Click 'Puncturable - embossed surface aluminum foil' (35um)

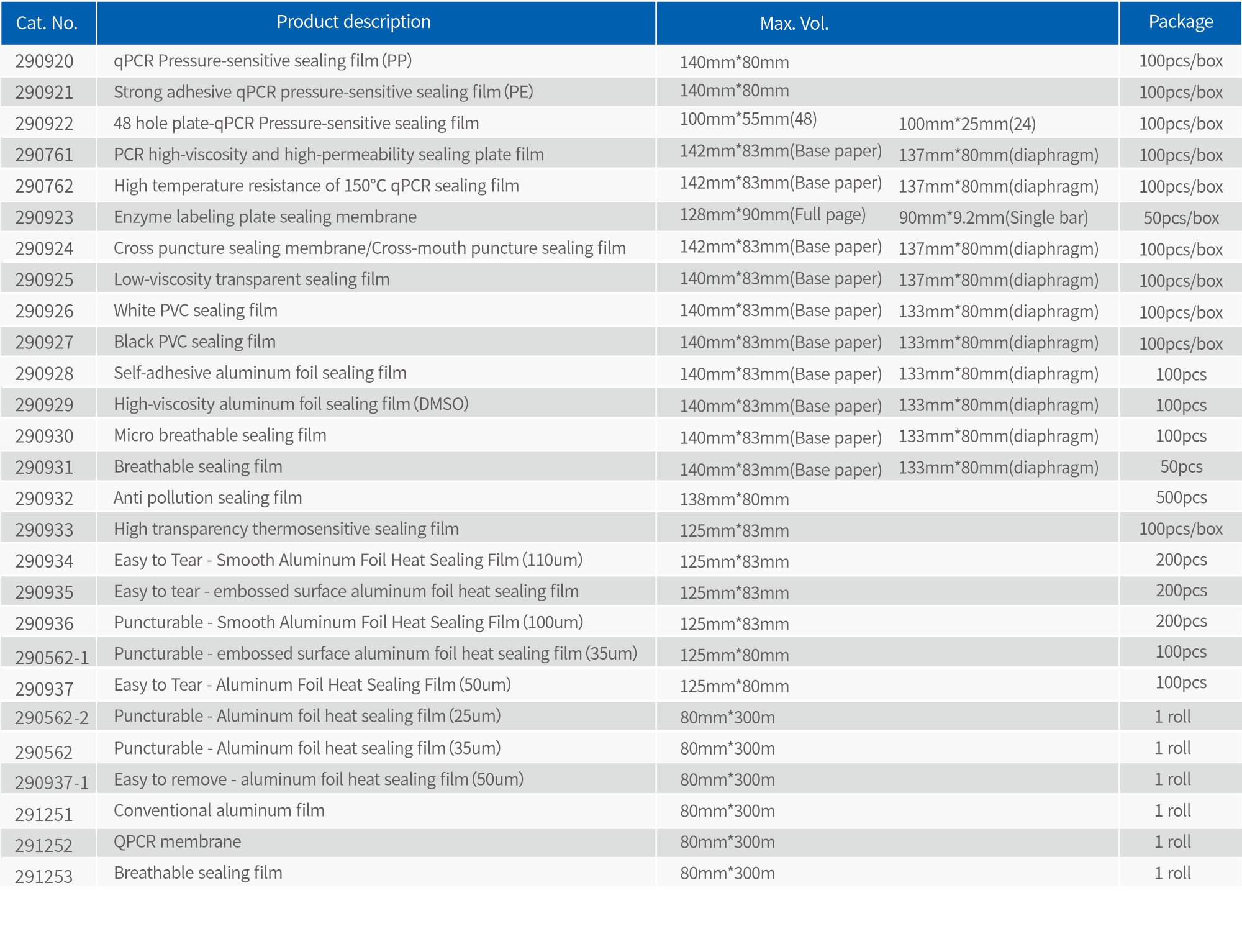(x=376, y=653)
